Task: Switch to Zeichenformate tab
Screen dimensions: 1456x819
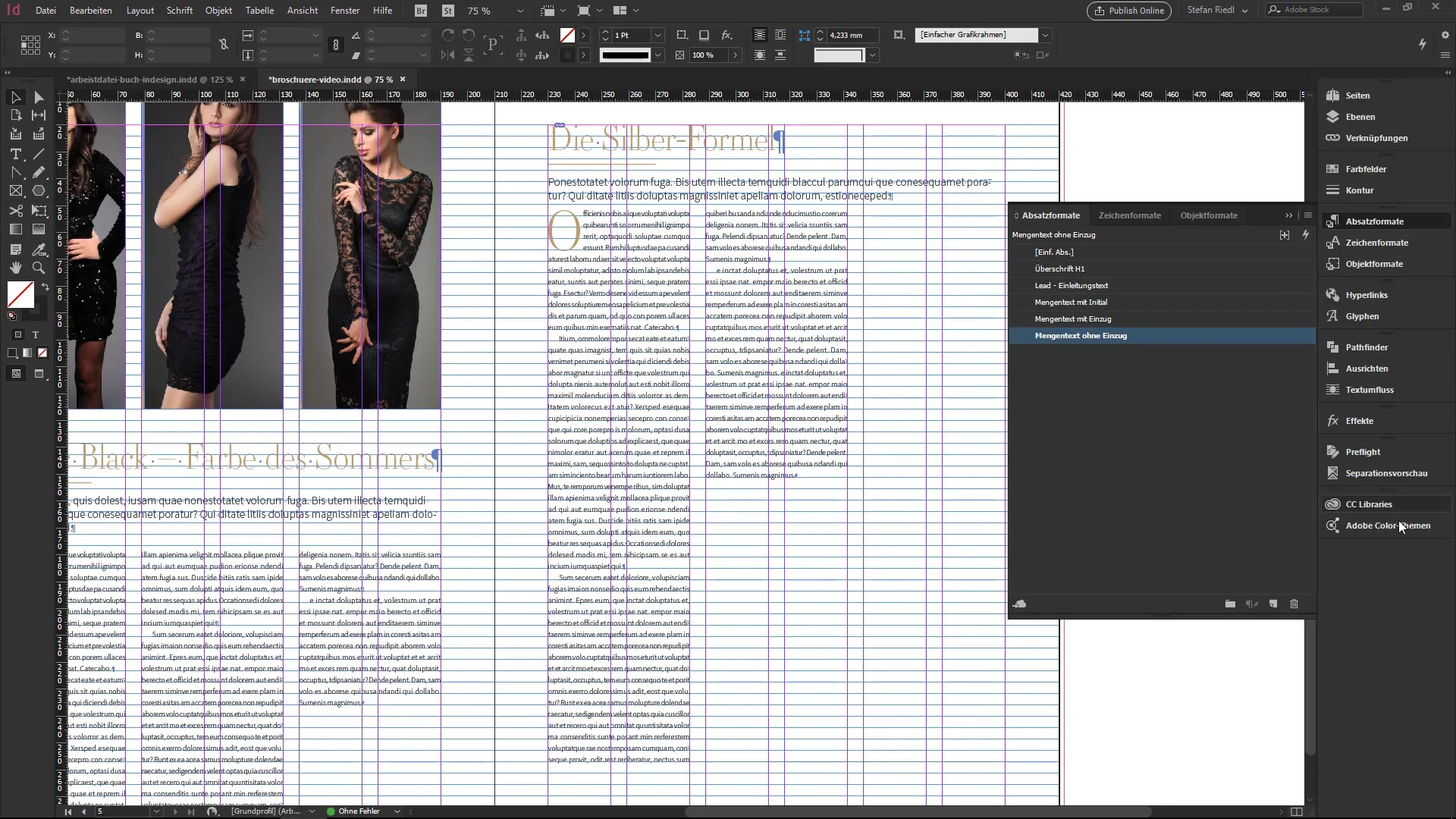Action: point(1129,215)
